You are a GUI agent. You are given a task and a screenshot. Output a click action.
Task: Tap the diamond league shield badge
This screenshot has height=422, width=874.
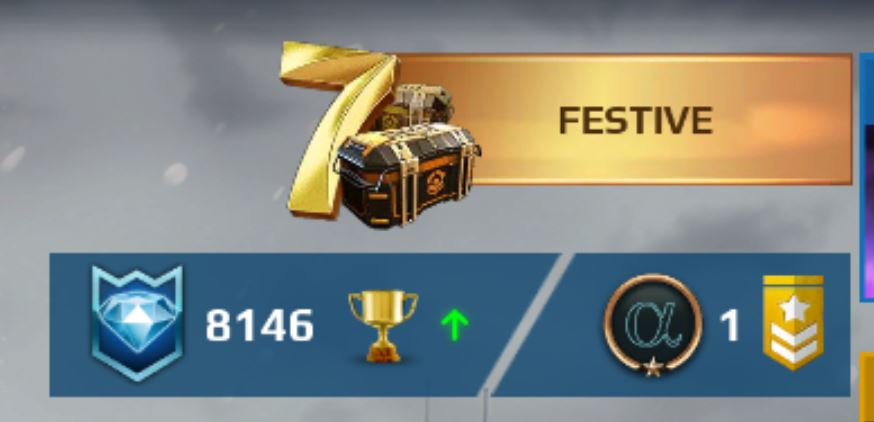[137, 323]
